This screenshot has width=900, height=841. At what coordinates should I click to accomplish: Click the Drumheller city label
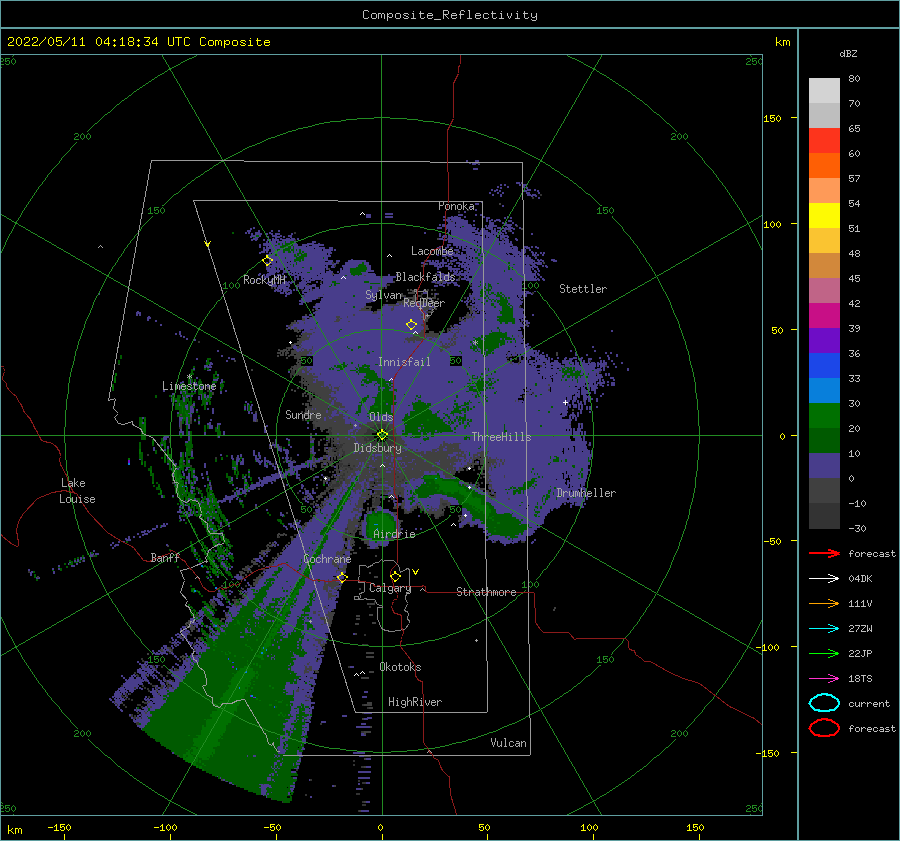[x=586, y=493]
